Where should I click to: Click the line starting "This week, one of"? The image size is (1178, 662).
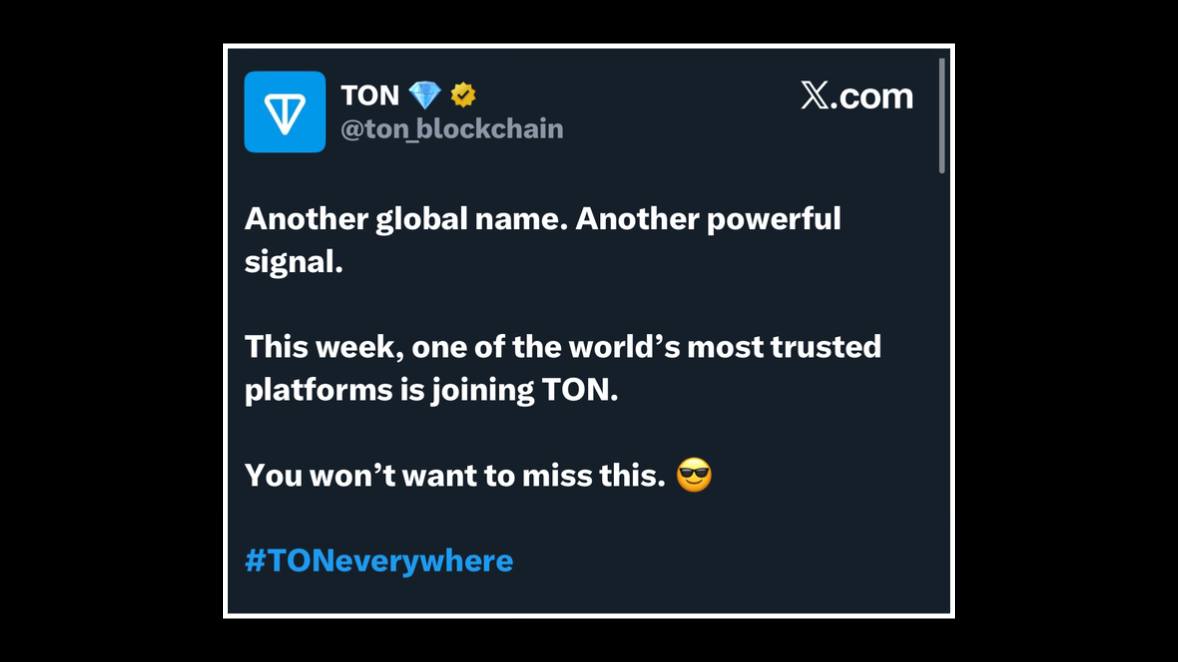[x=563, y=347]
